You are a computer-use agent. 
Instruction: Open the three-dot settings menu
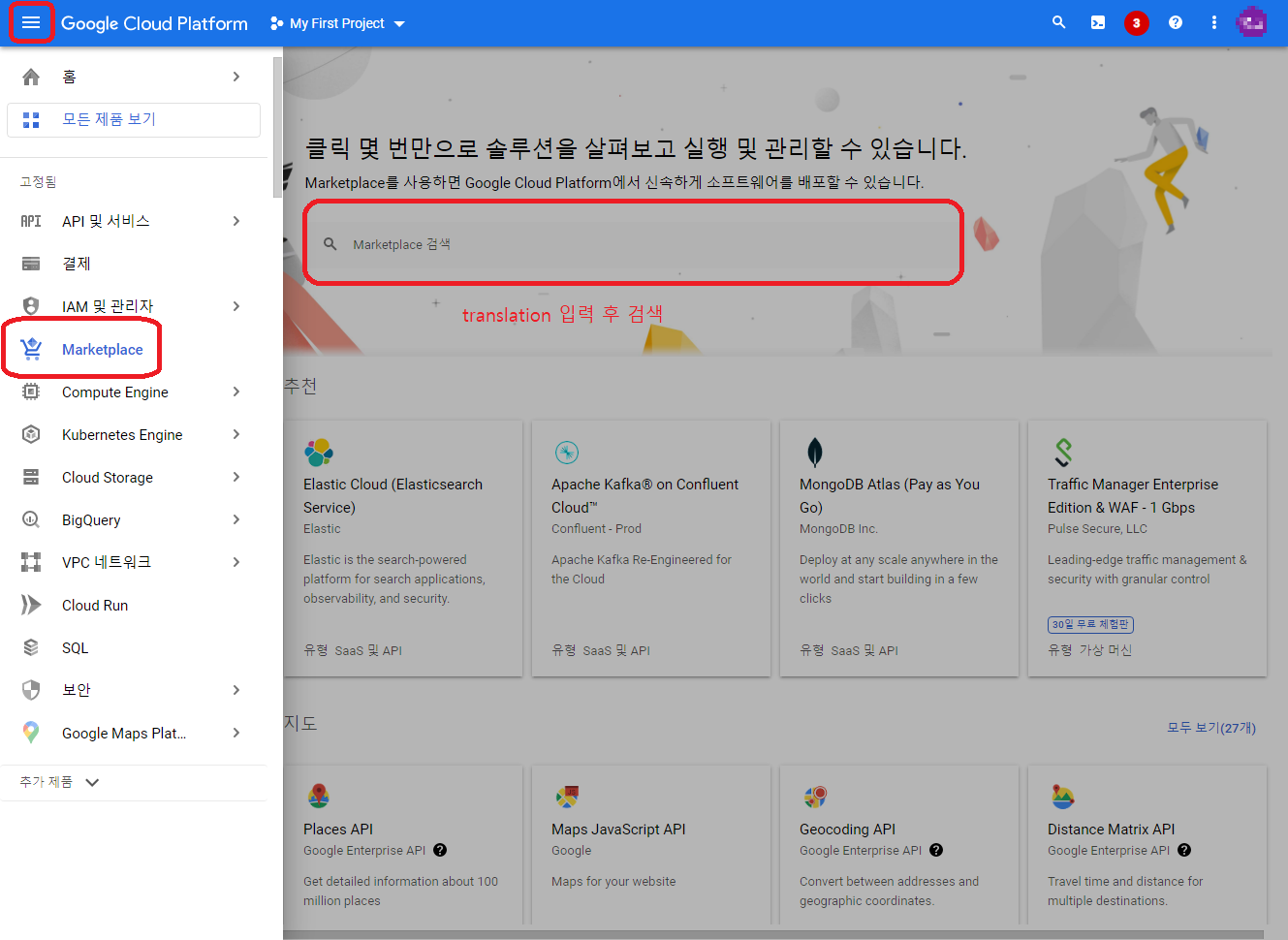(1213, 22)
